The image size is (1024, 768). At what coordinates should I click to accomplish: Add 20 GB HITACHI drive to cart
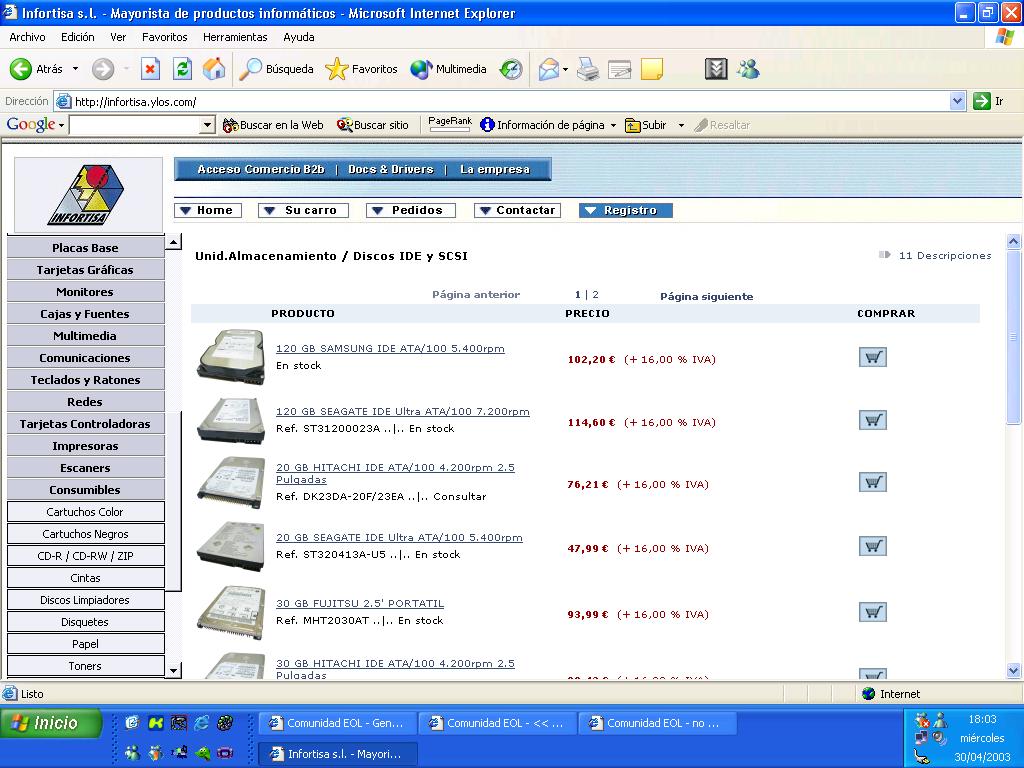872,483
